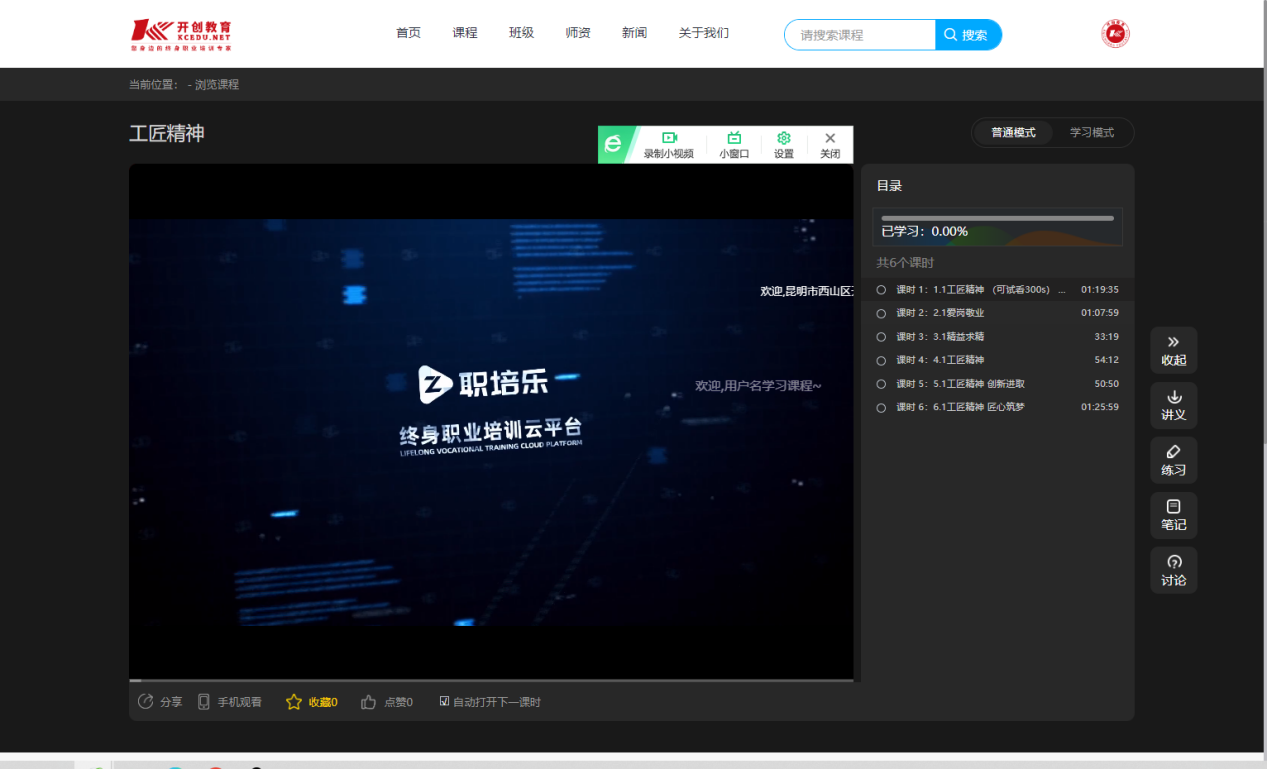Open the 关于我们 nav item
Image resolution: width=1267 pixels, height=769 pixels.
click(704, 33)
